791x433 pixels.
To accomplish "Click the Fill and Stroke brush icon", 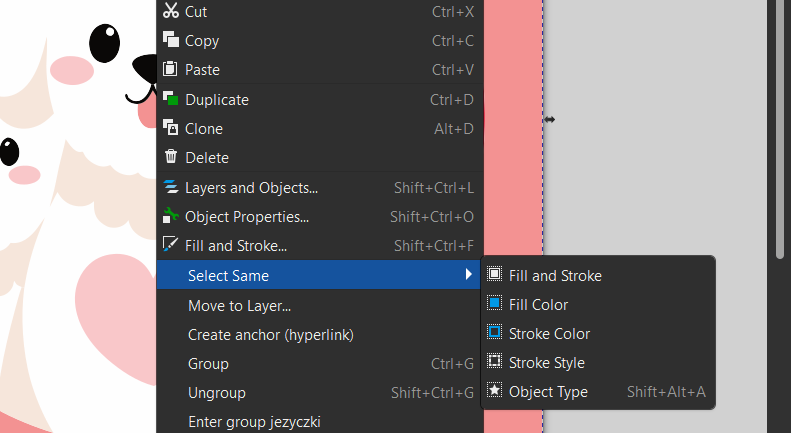I will pyautogui.click(x=171, y=245).
